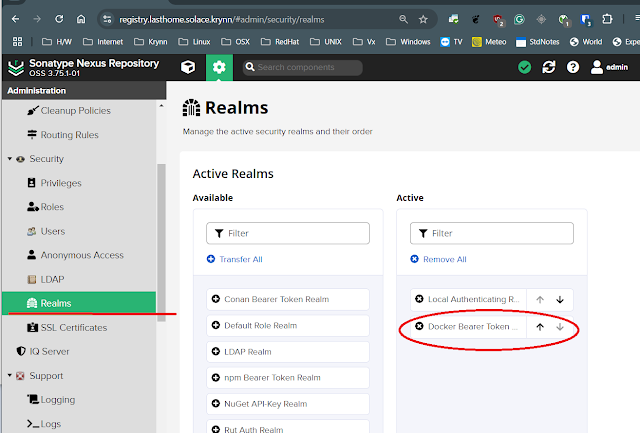The image size is (640, 433).
Task: Collapse the Security tree section
Action: [x=10, y=159]
